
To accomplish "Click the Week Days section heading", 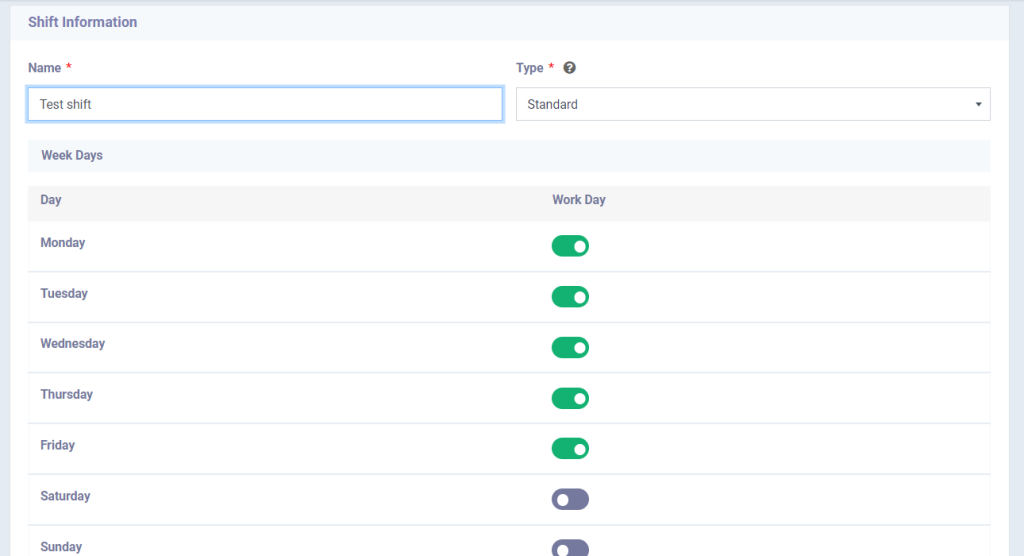I will point(72,156).
